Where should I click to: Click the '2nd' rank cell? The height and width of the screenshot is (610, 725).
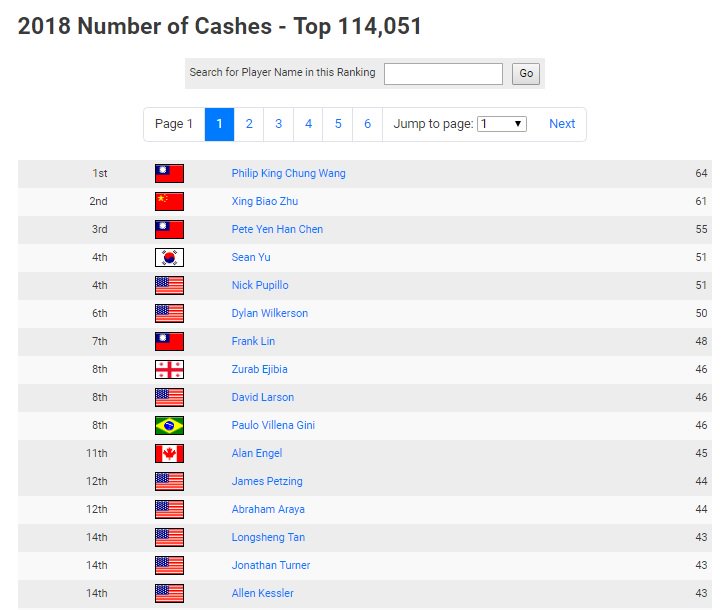(98, 202)
